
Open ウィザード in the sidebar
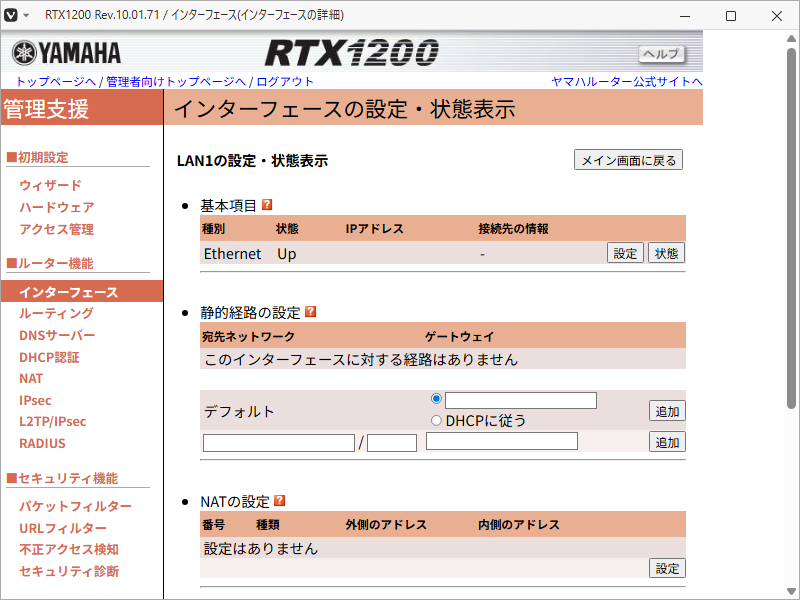pyautogui.click(x=50, y=185)
